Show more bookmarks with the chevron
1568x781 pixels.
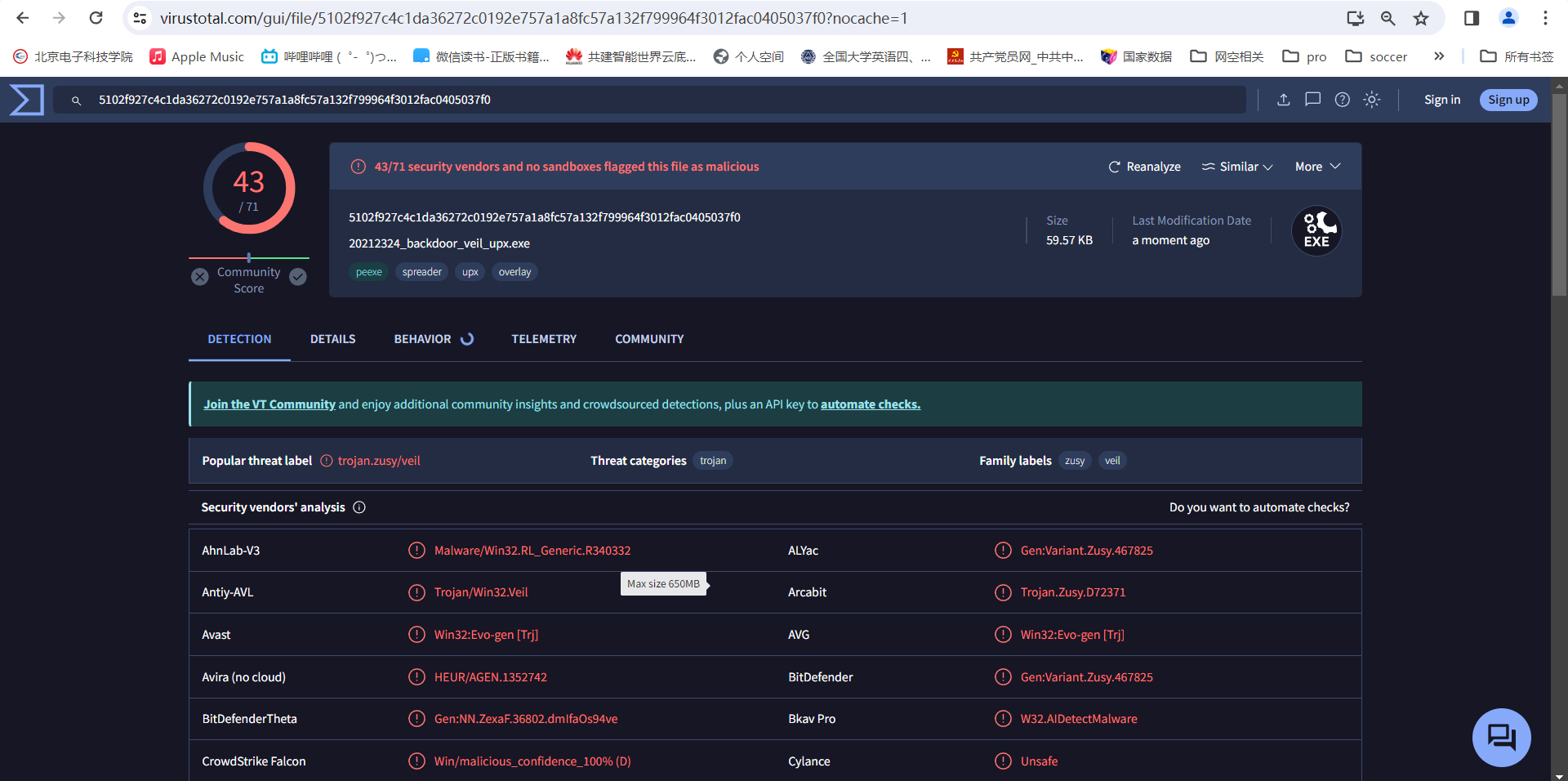click(x=1439, y=56)
